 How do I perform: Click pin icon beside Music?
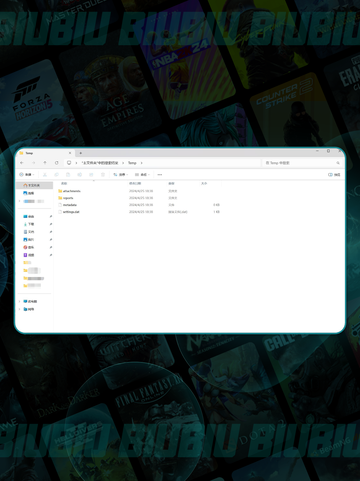tap(51, 247)
